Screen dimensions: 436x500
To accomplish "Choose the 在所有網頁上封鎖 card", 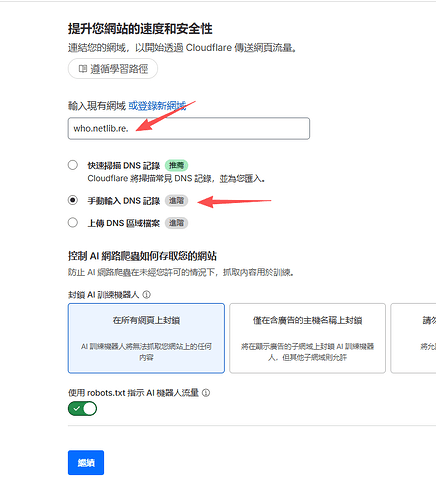I will pos(146,338).
